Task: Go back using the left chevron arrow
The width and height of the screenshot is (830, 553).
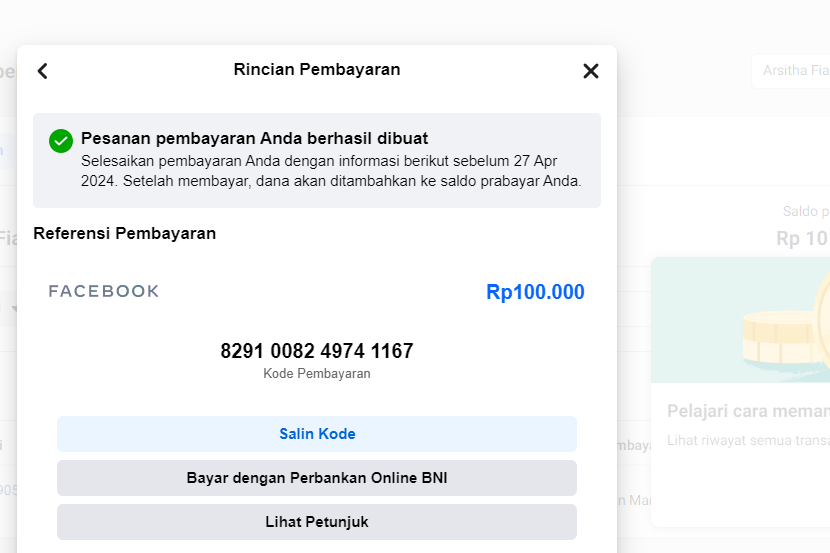Action: coord(42,71)
